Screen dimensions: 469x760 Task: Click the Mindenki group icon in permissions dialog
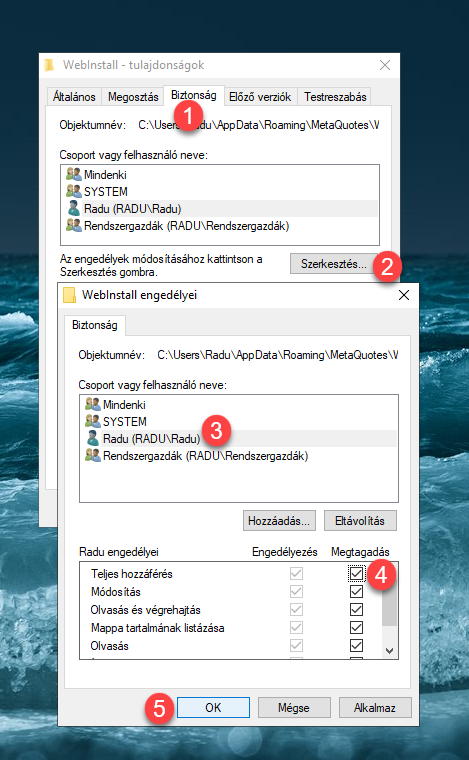(x=93, y=404)
